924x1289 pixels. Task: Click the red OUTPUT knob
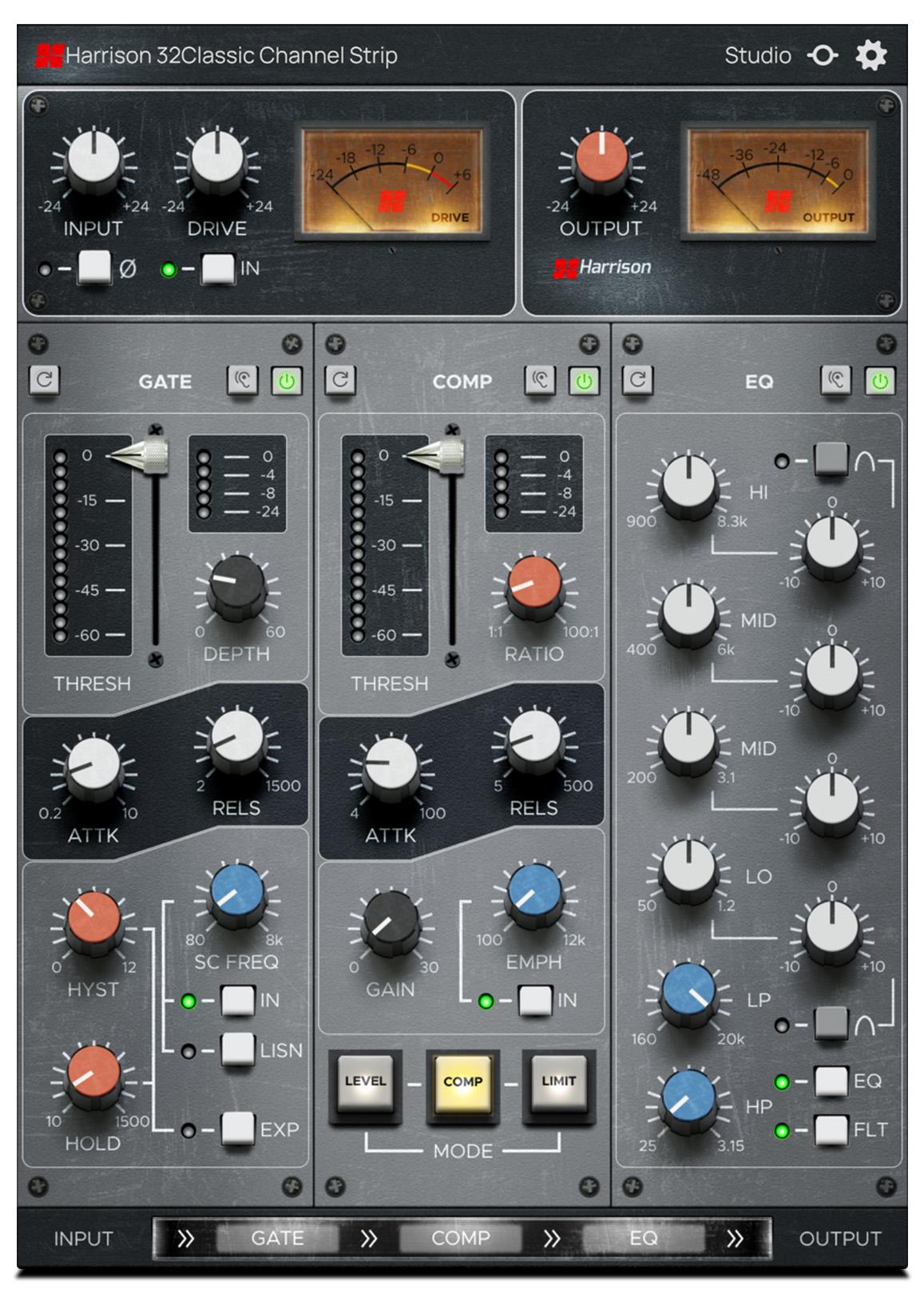pyautogui.click(x=601, y=161)
